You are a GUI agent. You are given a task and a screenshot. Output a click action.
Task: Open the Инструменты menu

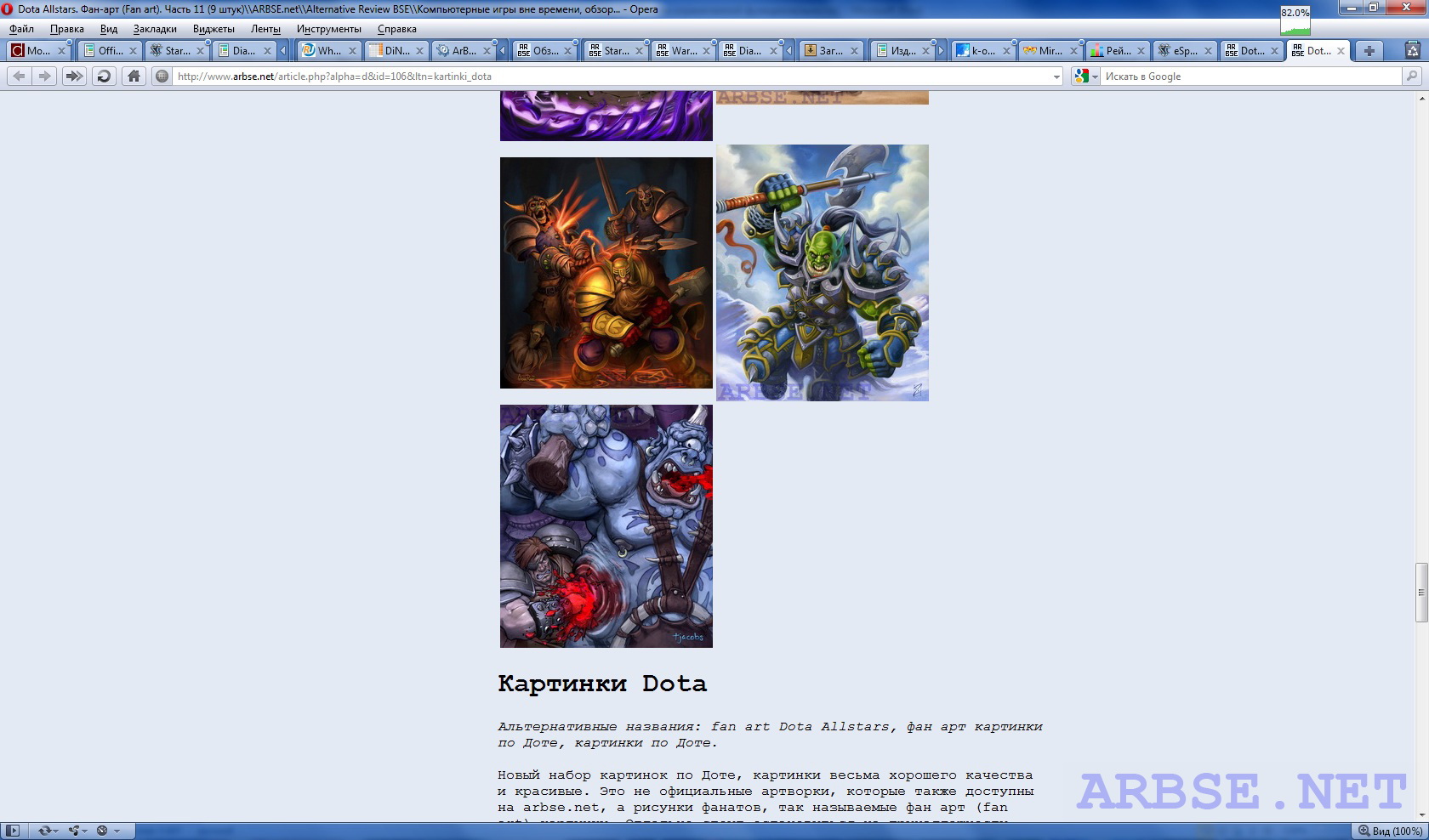coord(329,29)
